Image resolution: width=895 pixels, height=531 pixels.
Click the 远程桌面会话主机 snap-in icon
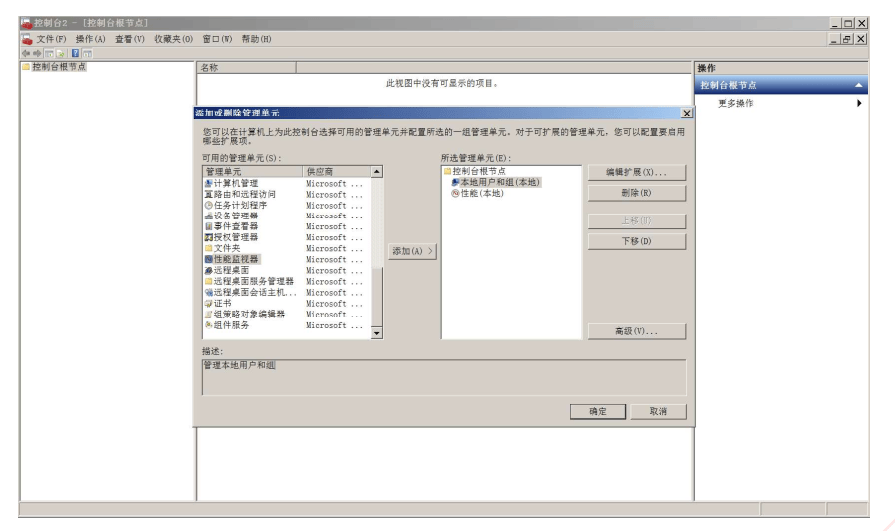(x=208, y=292)
